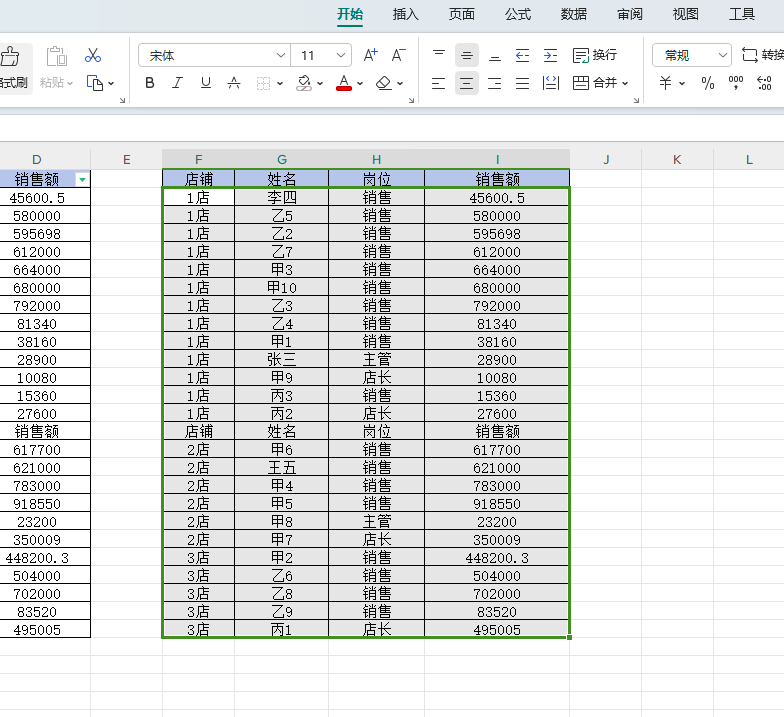Image resolution: width=784 pixels, height=717 pixels.
Task: Click the Cut scissors icon
Action: [x=93, y=55]
